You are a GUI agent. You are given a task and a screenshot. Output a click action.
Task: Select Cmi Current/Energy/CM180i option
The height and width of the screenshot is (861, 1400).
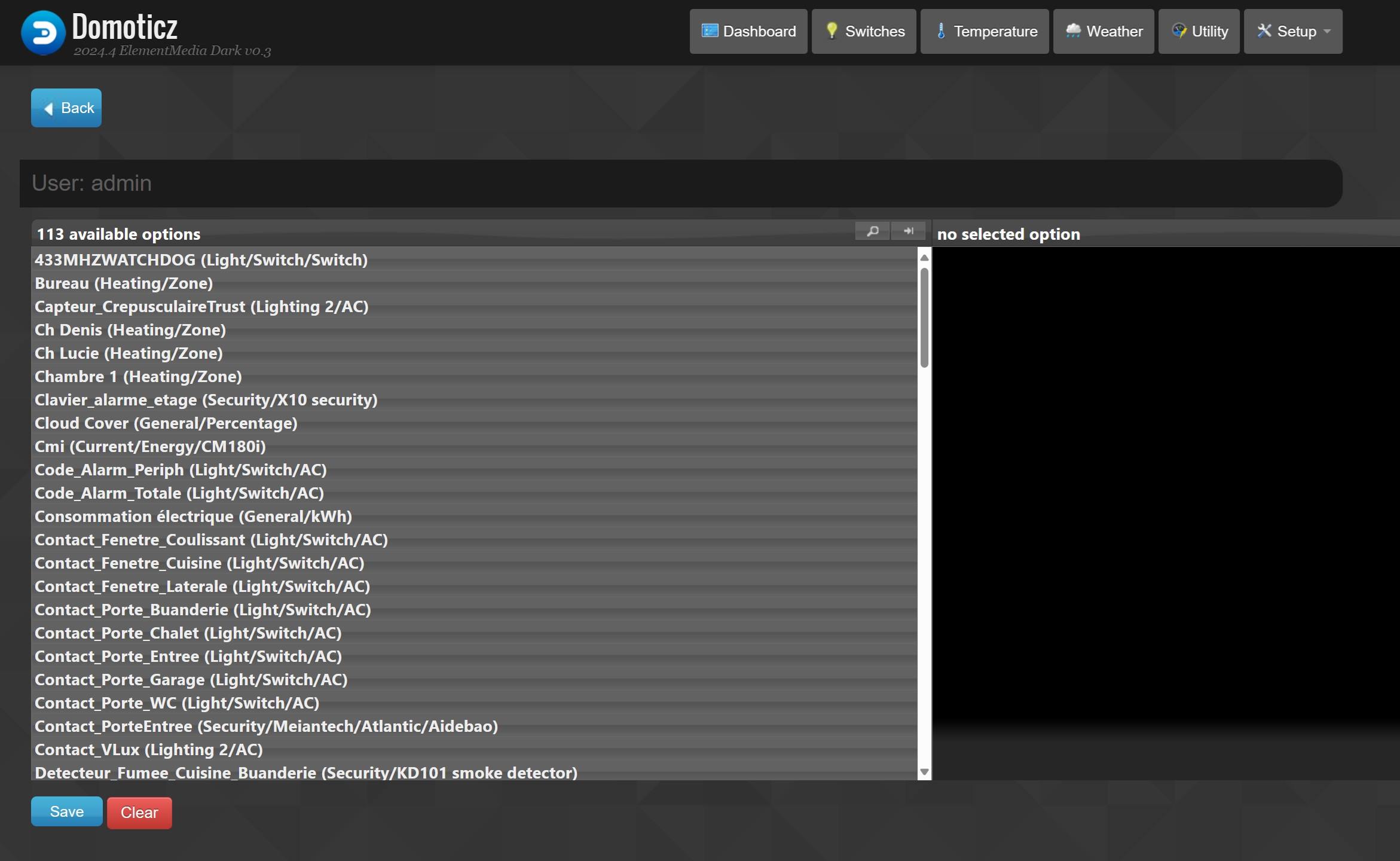click(x=149, y=445)
